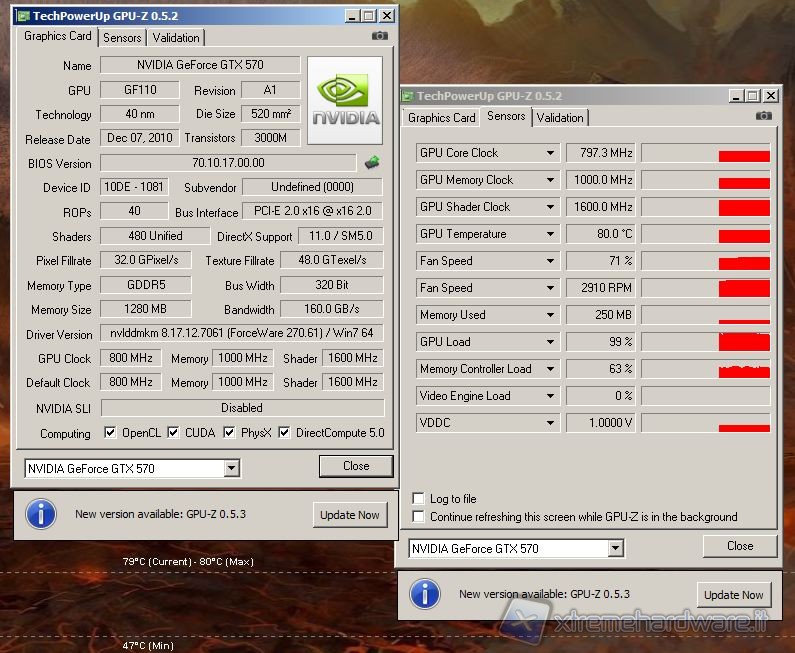Click Close button in Sensors window
Screen dimensions: 795x653
point(739,546)
